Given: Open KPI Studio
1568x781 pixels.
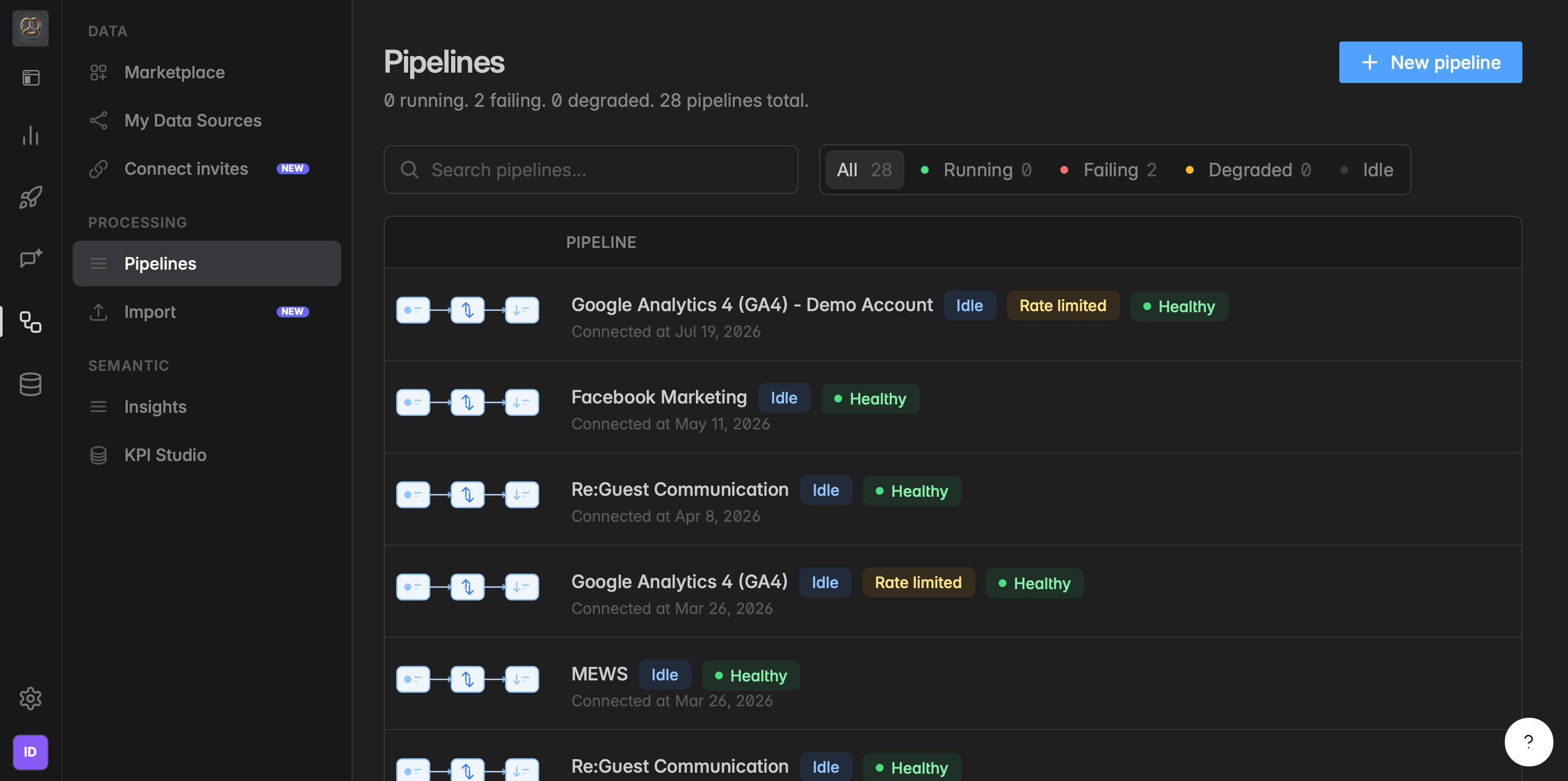Looking at the screenshot, I should (x=206, y=455).
